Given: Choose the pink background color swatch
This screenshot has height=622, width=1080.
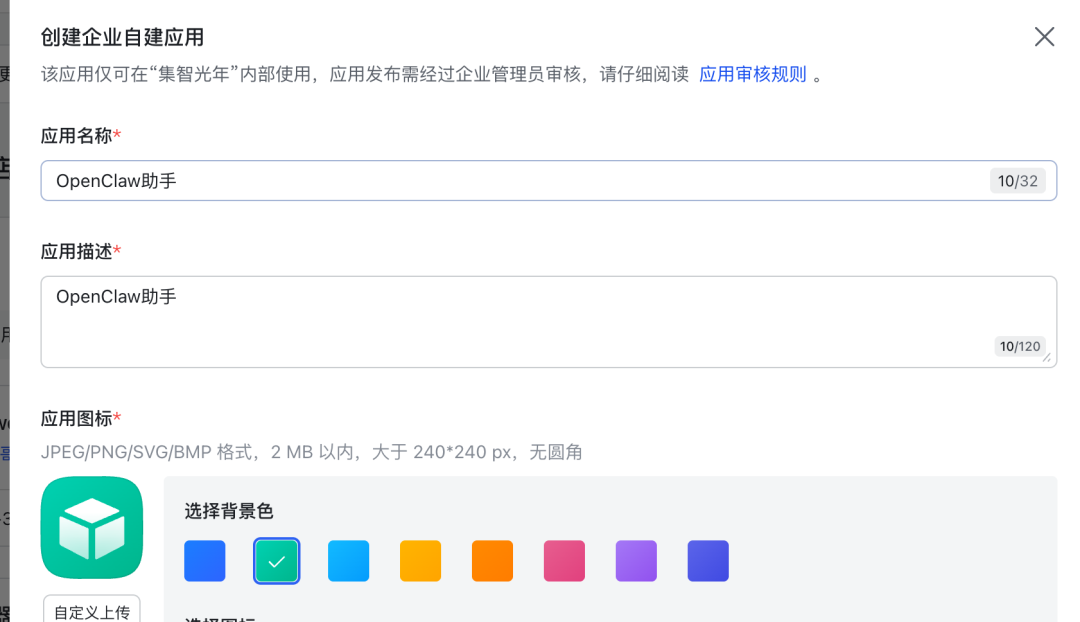Looking at the screenshot, I should pyautogui.click(x=565, y=561).
